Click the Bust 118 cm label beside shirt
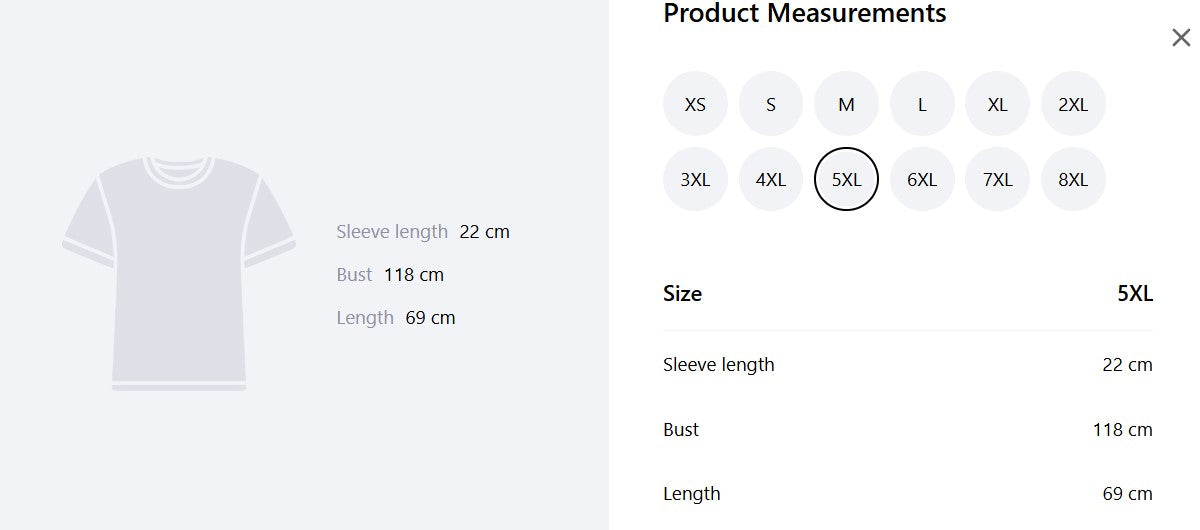 pyautogui.click(x=390, y=275)
